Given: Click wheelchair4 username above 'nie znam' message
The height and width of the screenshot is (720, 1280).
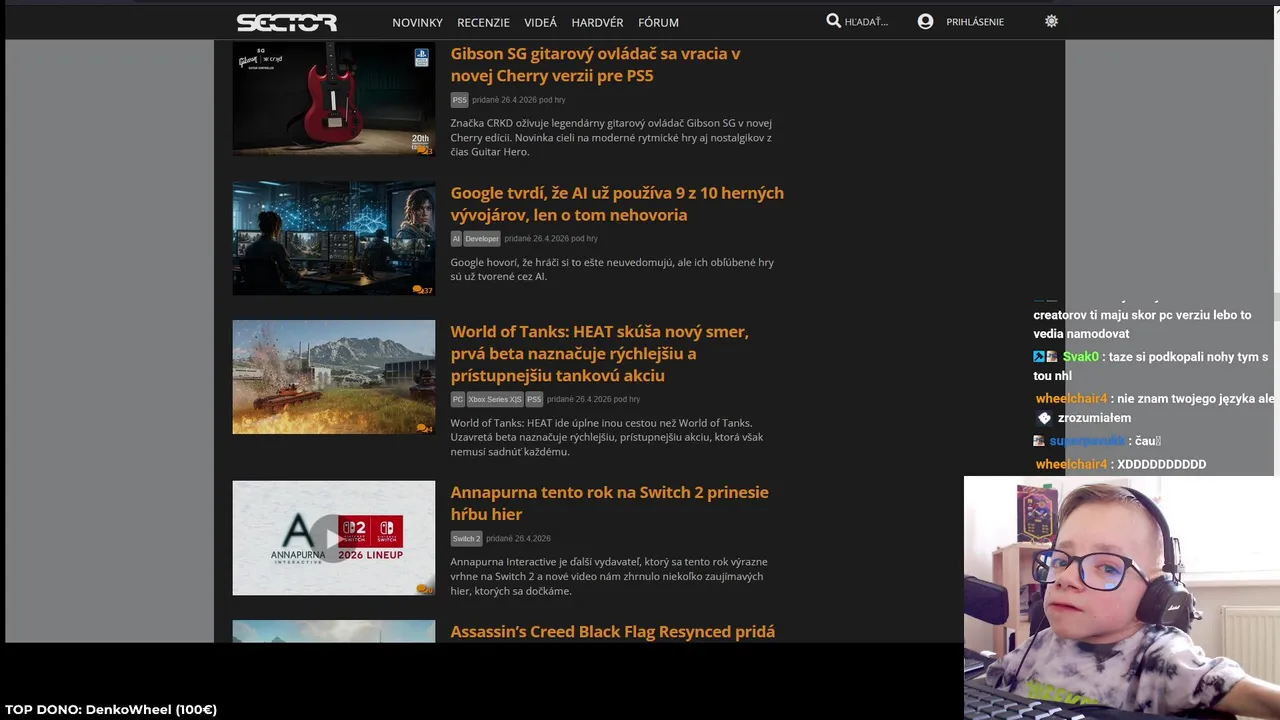Looking at the screenshot, I should click(x=1071, y=399).
